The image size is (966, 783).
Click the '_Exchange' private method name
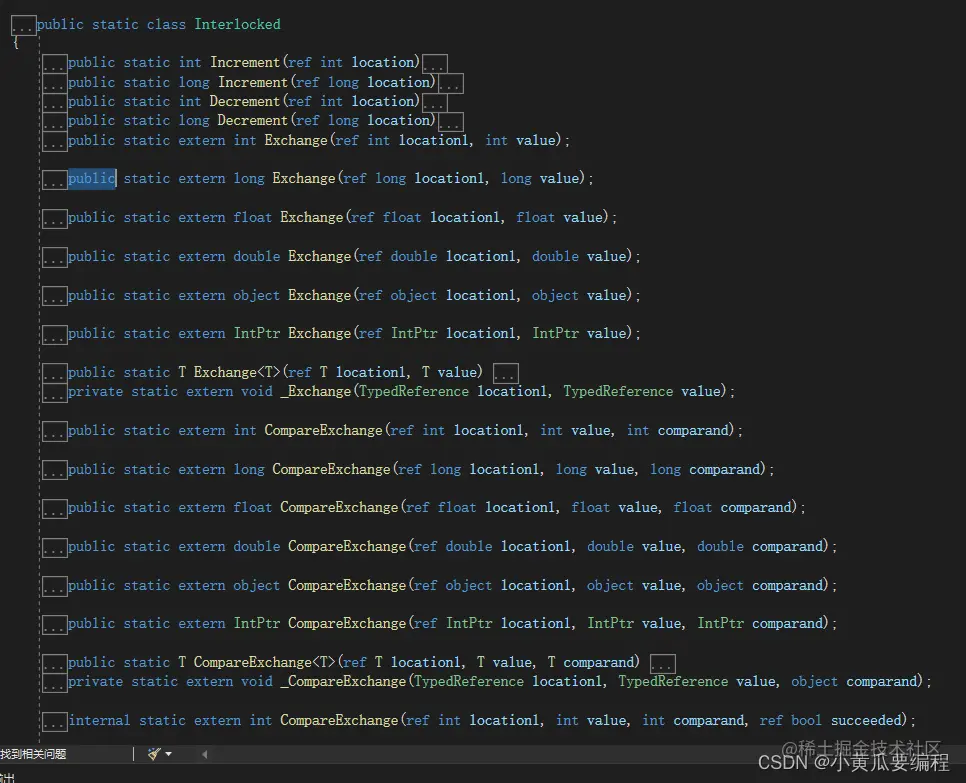coord(315,392)
